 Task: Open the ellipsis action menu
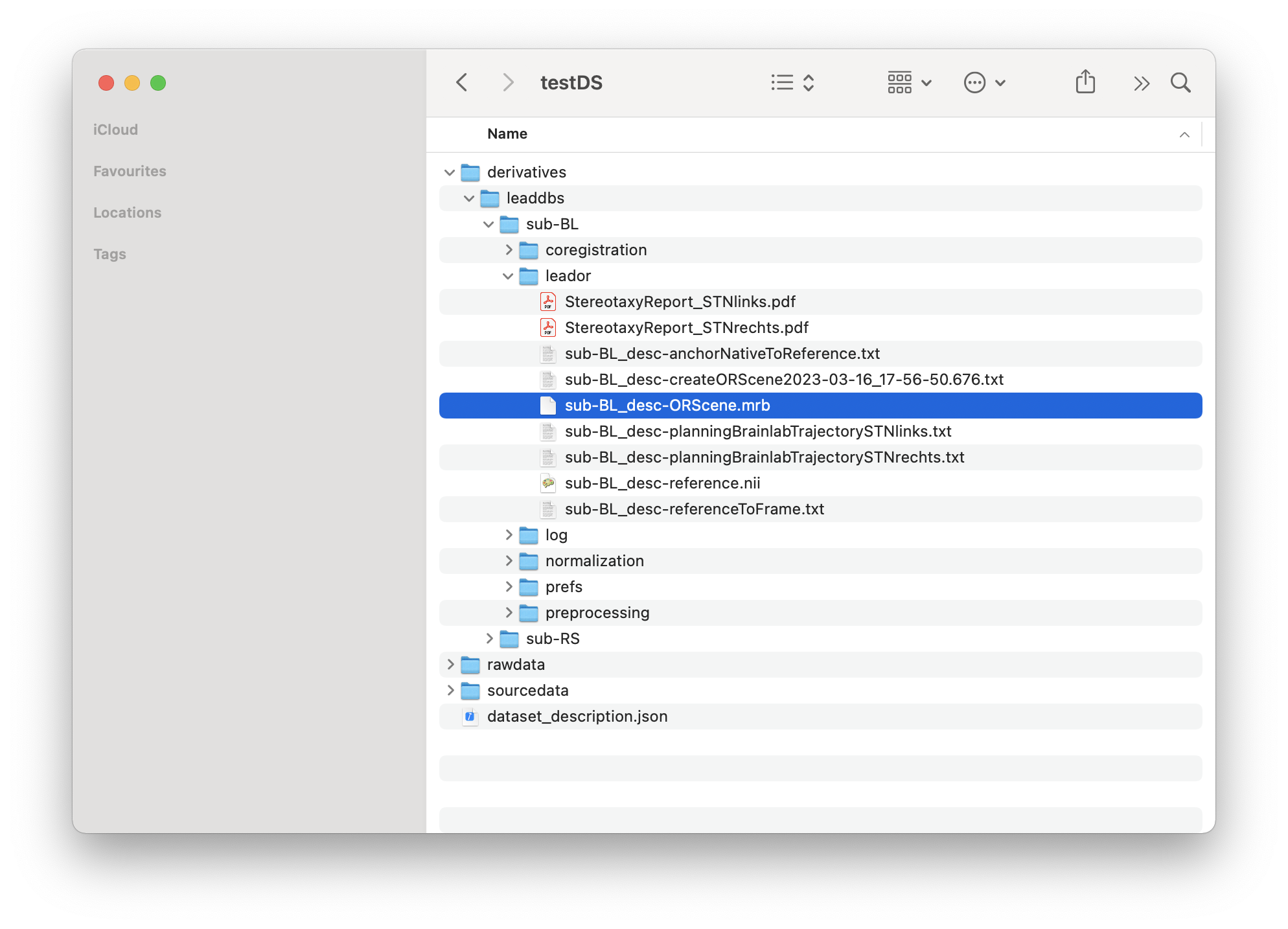pyautogui.click(x=983, y=83)
